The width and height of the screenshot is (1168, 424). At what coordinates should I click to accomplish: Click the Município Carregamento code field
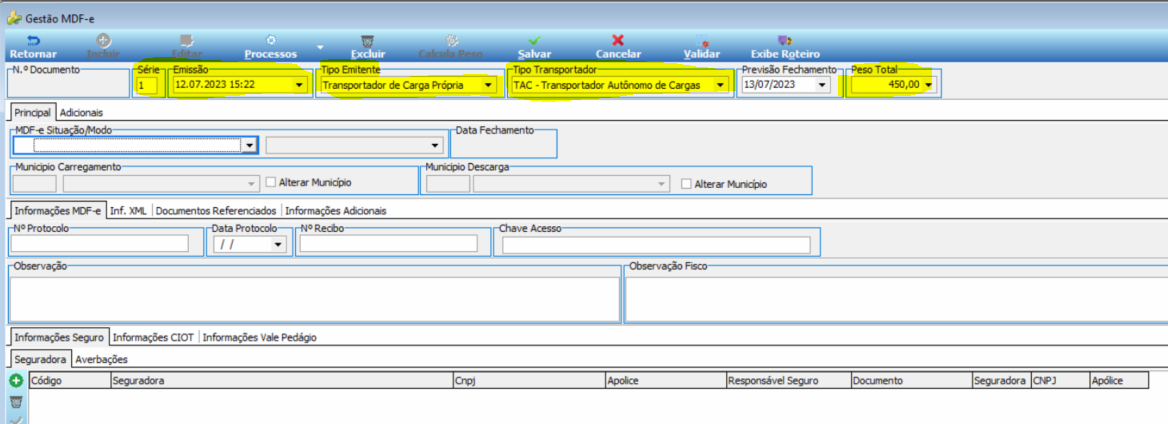pyautogui.click(x=35, y=183)
